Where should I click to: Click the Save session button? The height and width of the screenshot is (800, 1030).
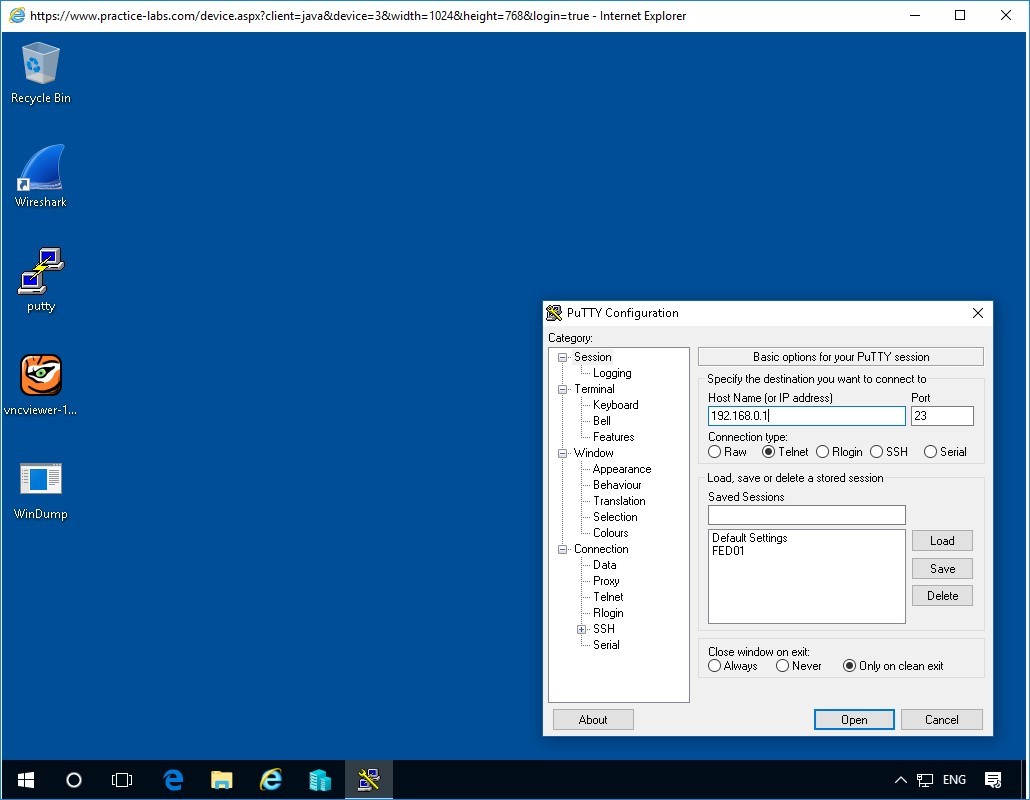click(942, 569)
